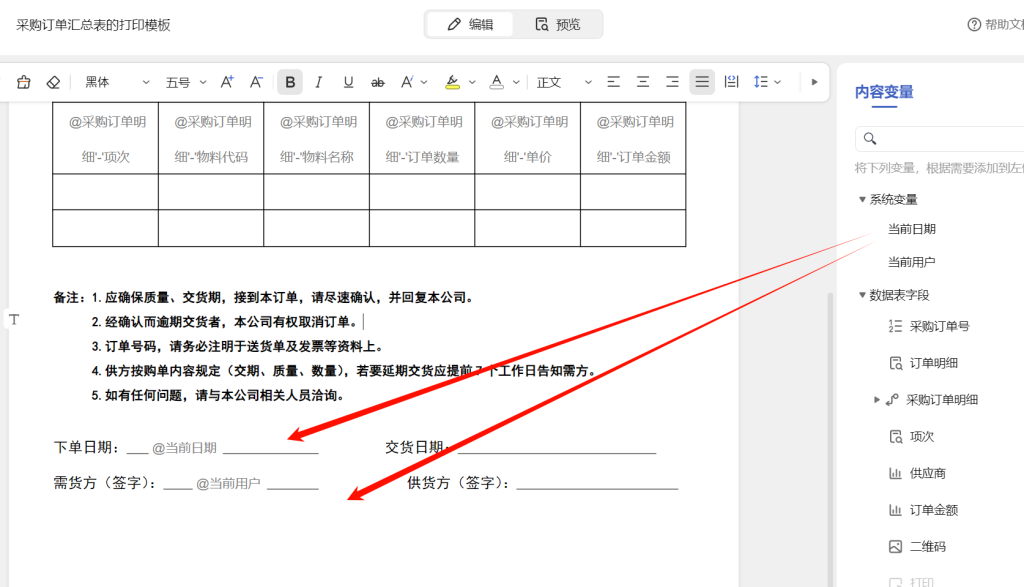Image resolution: width=1024 pixels, height=587 pixels.
Task: Click the line spacing icon
Action: click(761, 82)
